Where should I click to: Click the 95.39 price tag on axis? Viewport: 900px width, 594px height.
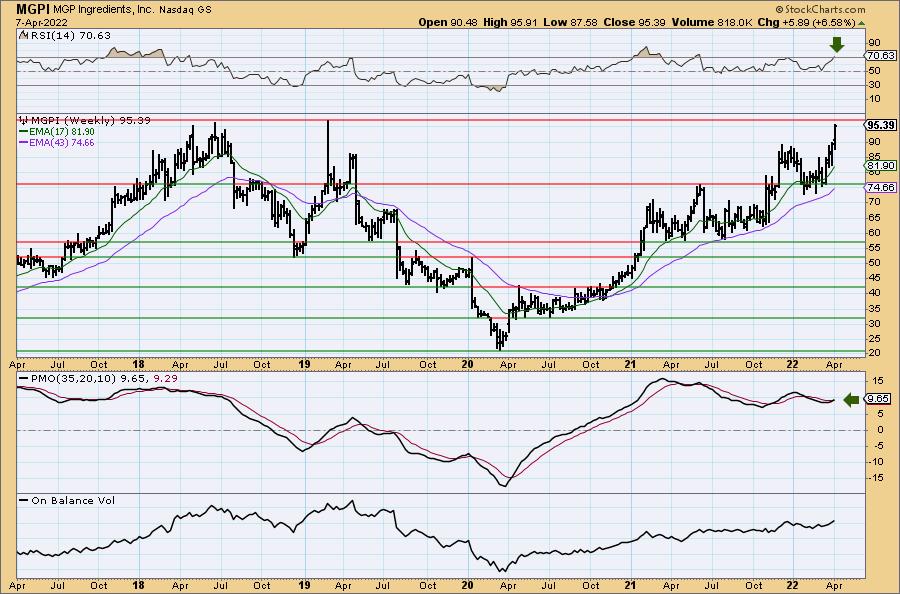point(881,125)
